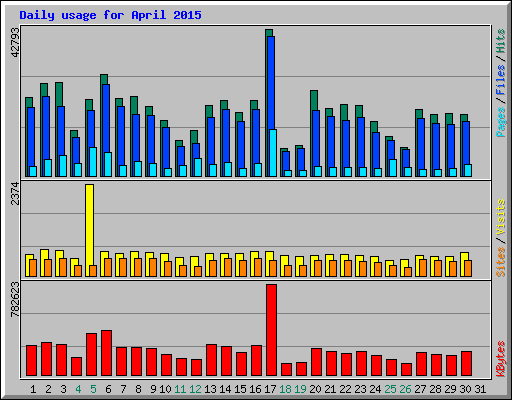
Task: Click the day 13 axis label
Action: tap(210, 389)
